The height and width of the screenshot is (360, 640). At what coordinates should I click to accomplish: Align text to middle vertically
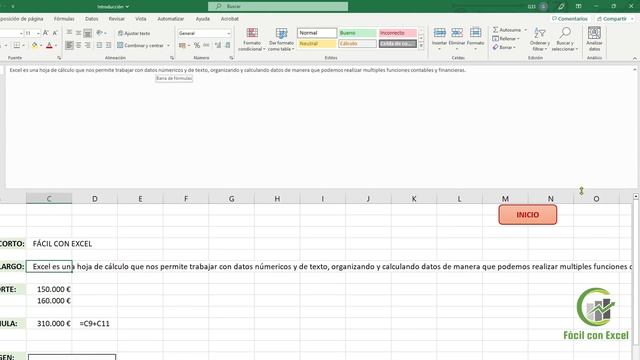(x=78, y=33)
